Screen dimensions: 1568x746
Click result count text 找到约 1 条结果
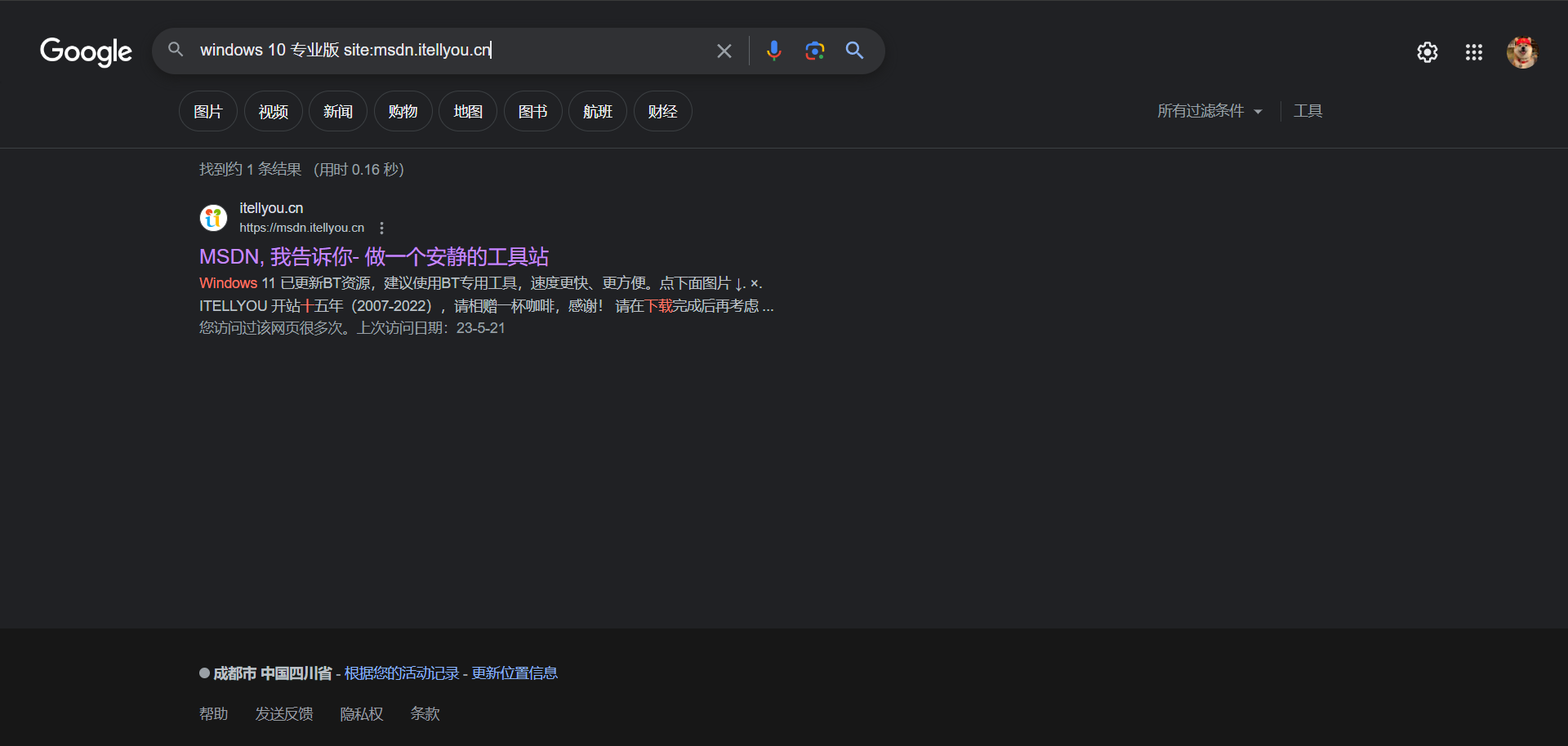click(251, 170)
